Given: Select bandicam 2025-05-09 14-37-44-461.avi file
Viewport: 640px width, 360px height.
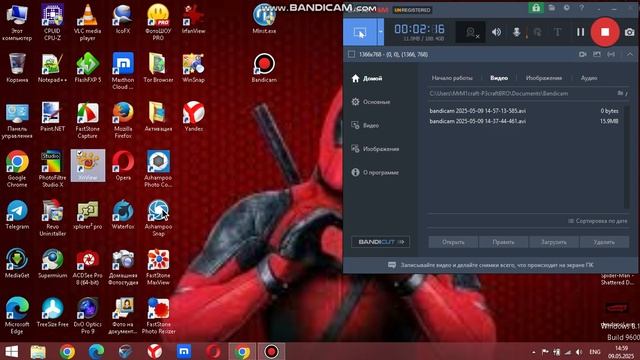Looking at the screenshot, I should click(524, 121).
